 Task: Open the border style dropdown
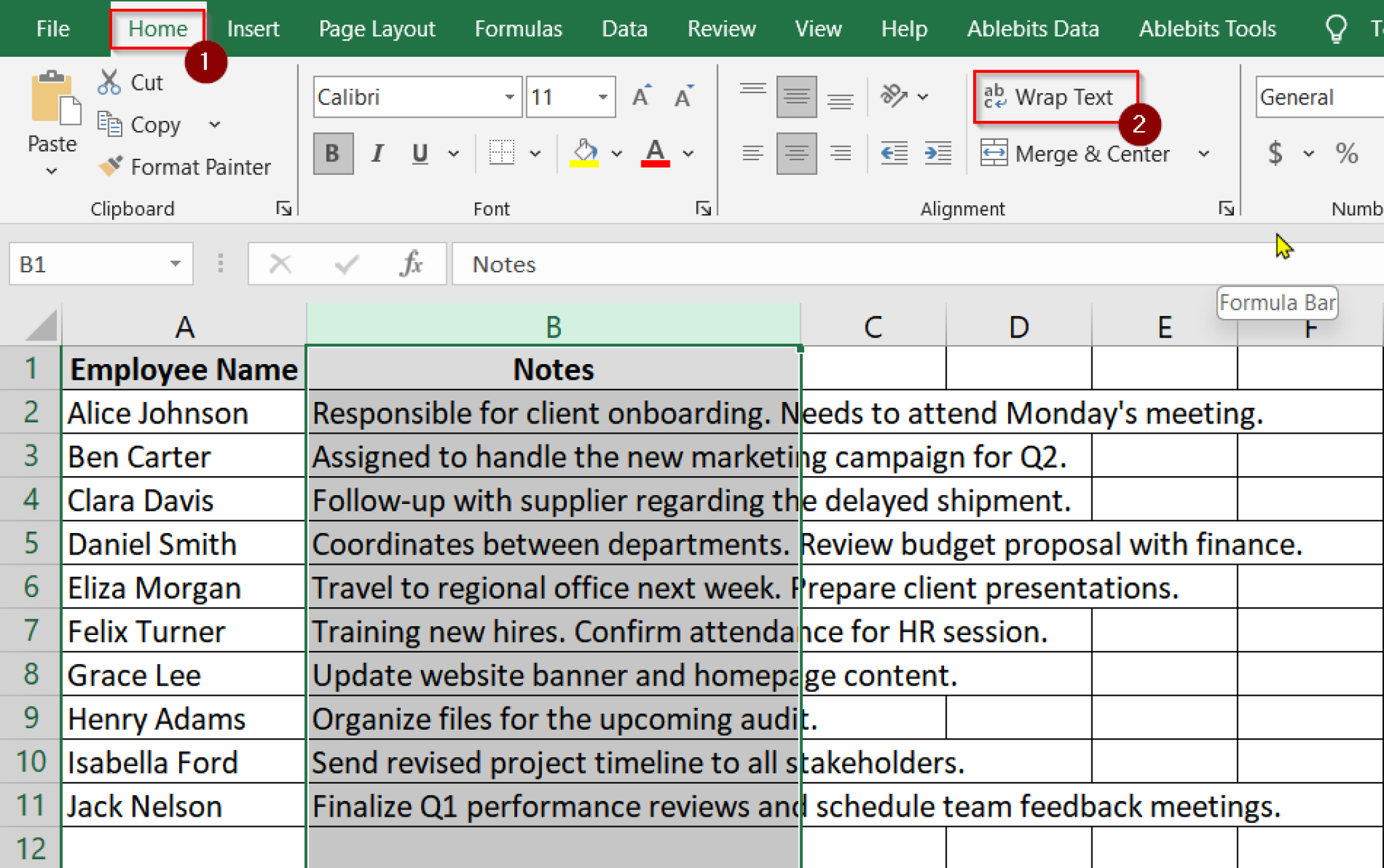536,153
